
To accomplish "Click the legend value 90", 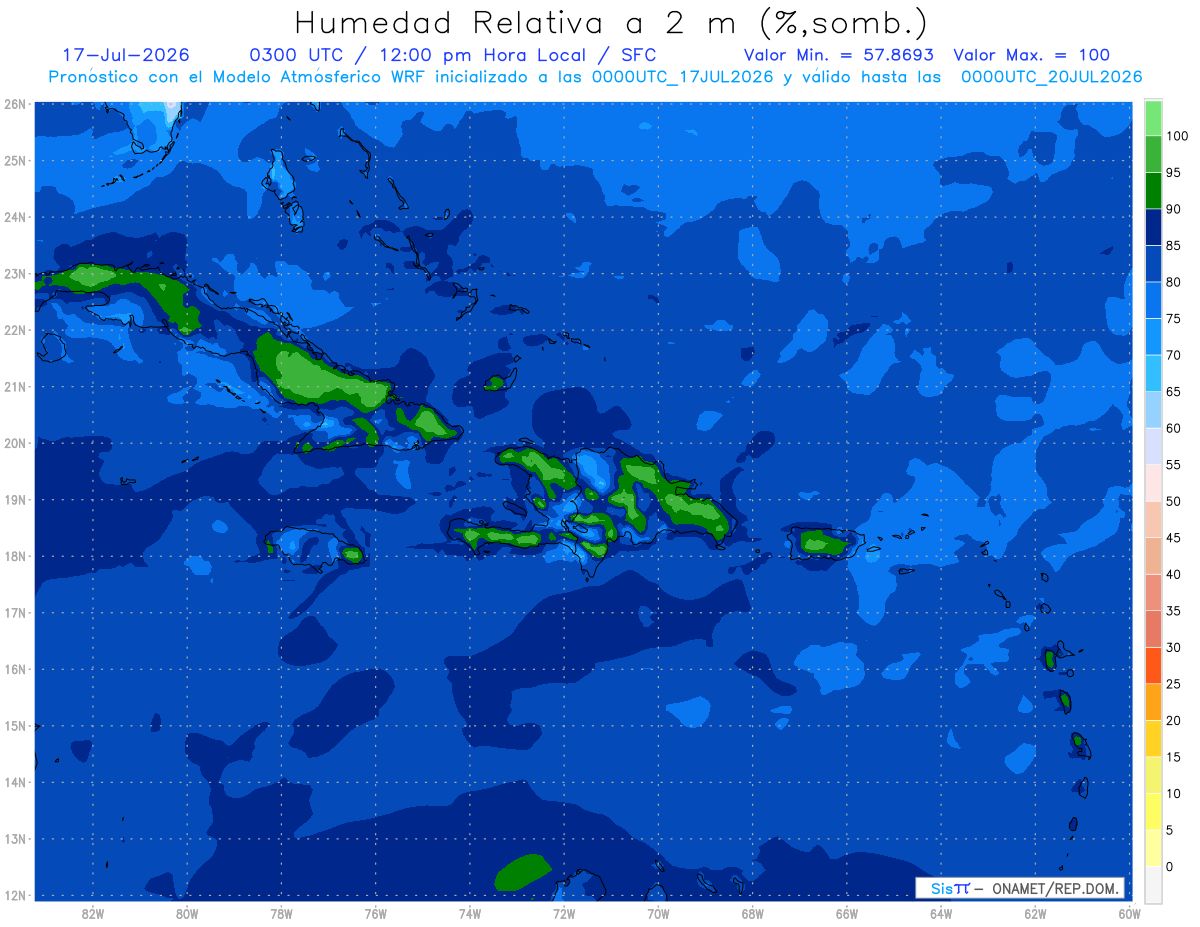I will tap(1173, 209).
